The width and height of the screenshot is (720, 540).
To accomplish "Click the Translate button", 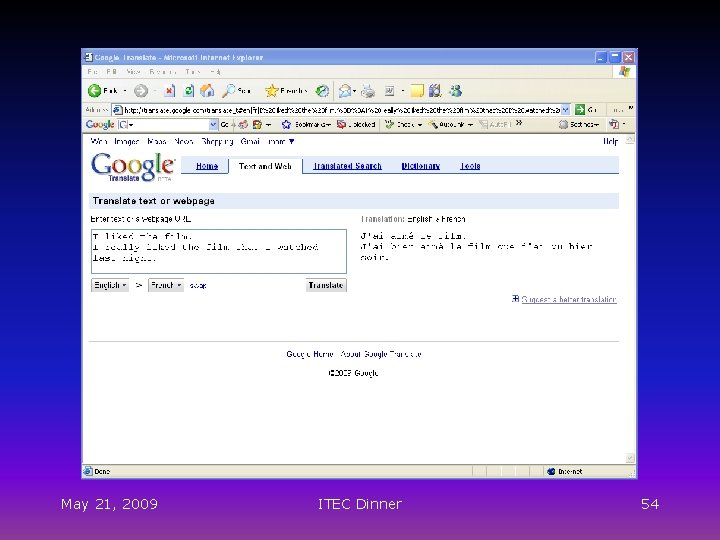I will [326, 285].
